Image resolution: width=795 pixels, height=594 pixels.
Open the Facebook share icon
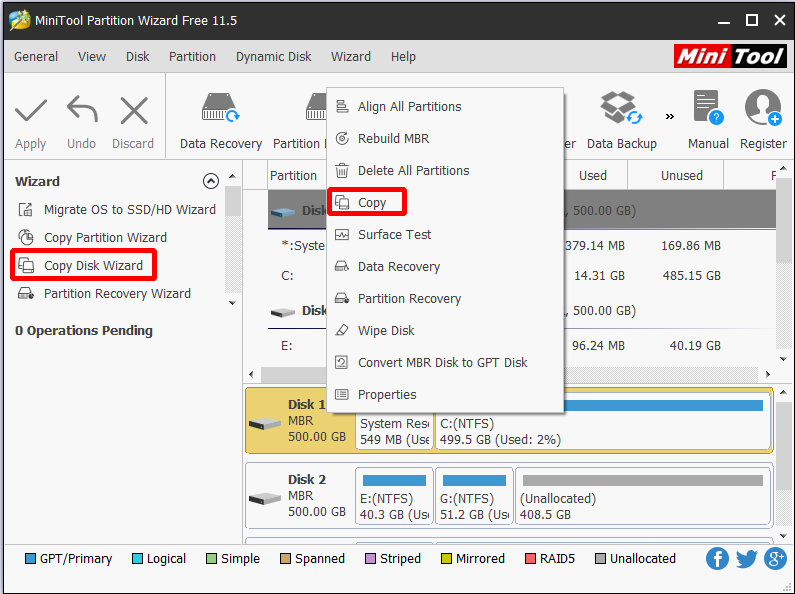[x=717, y=559]
